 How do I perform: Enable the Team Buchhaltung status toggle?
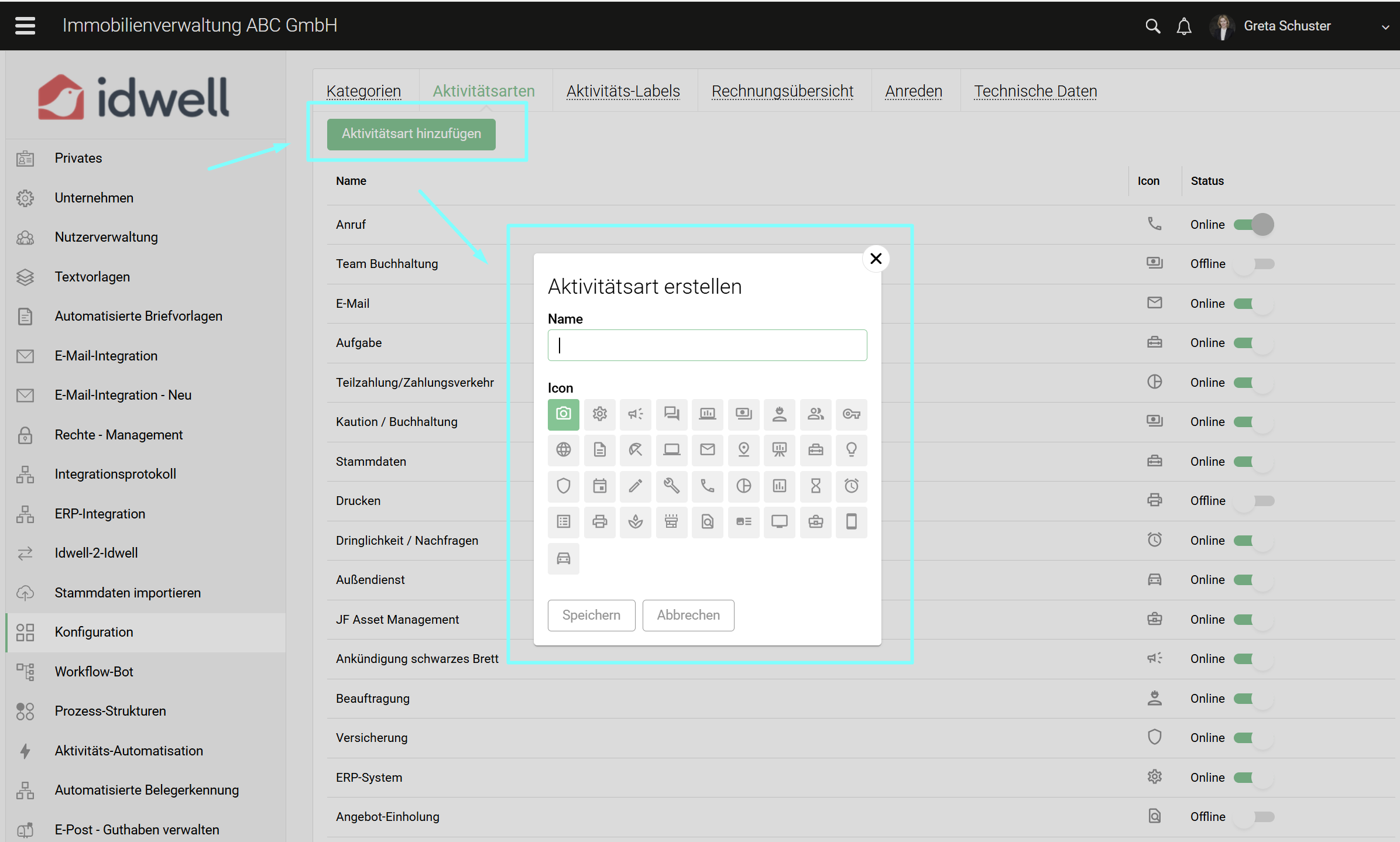coord(1254,264)
